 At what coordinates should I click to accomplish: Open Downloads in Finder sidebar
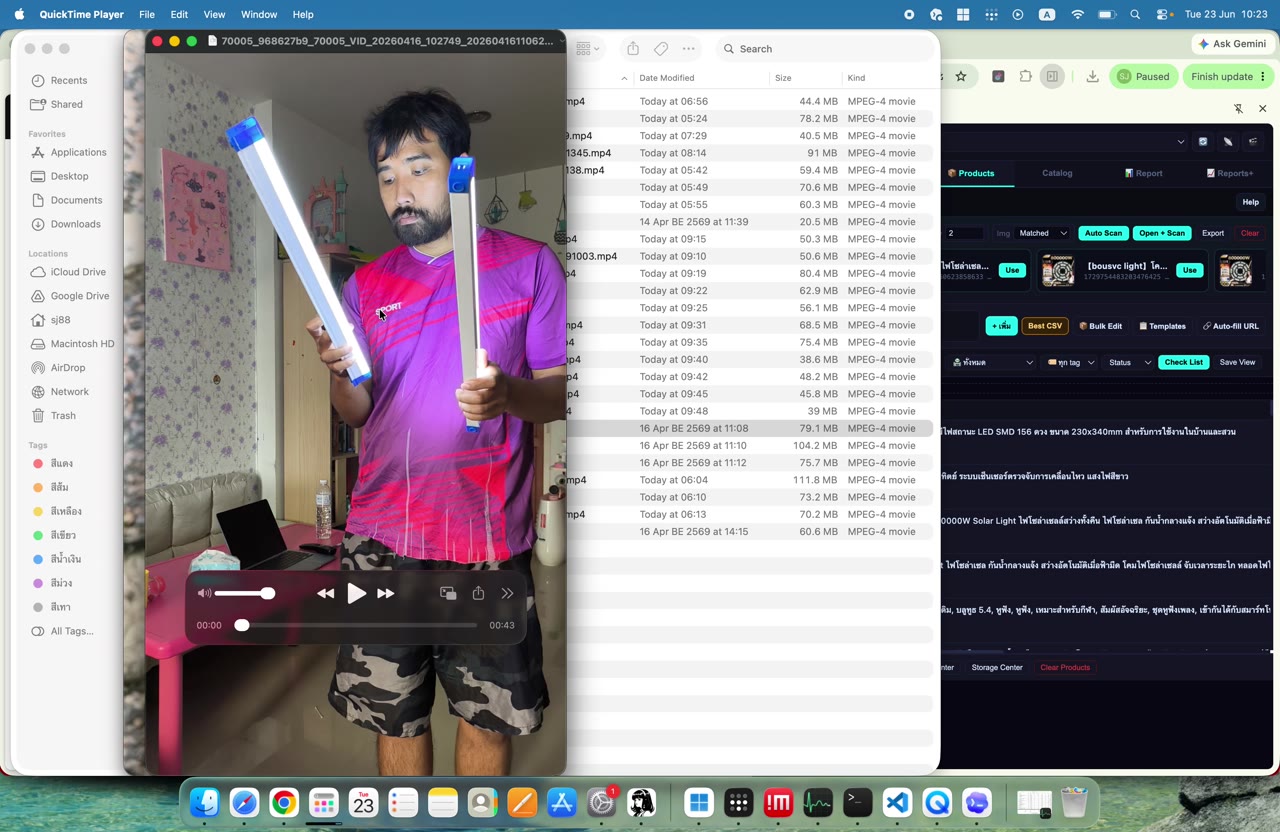click(x=75, y=224)
